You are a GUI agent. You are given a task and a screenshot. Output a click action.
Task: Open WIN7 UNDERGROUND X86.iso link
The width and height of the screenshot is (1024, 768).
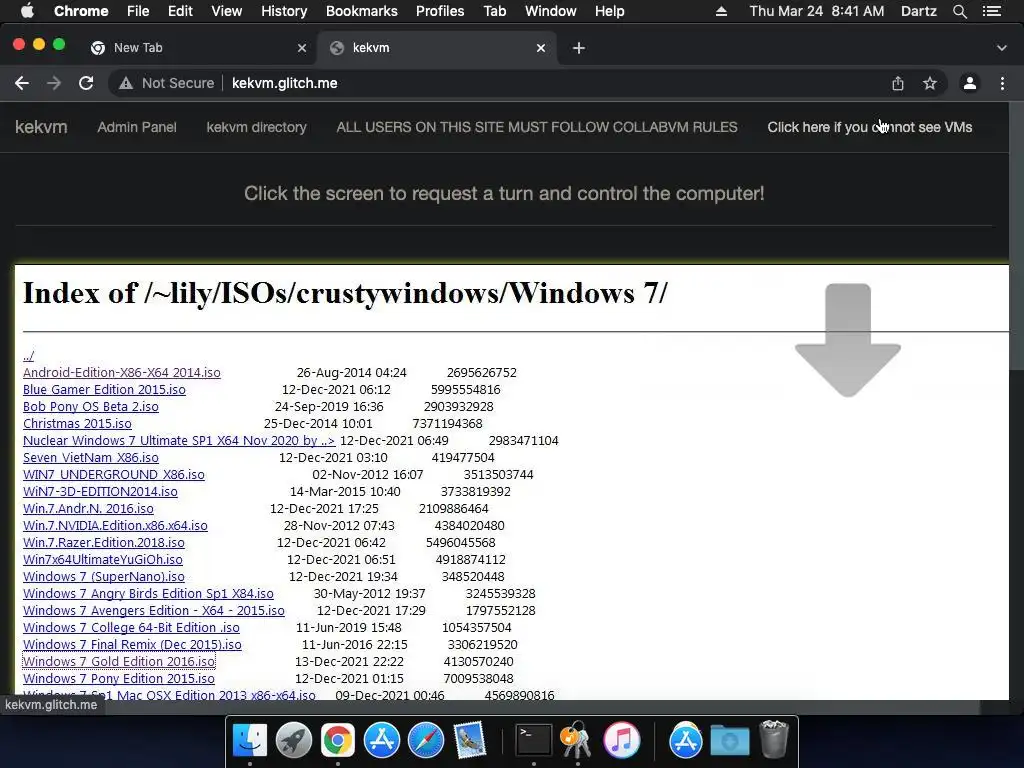114,474
